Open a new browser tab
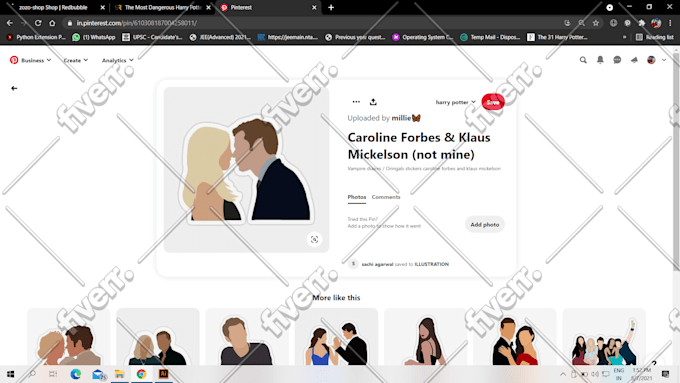This screenshot has height=383, width=680. tap(331, 7)
